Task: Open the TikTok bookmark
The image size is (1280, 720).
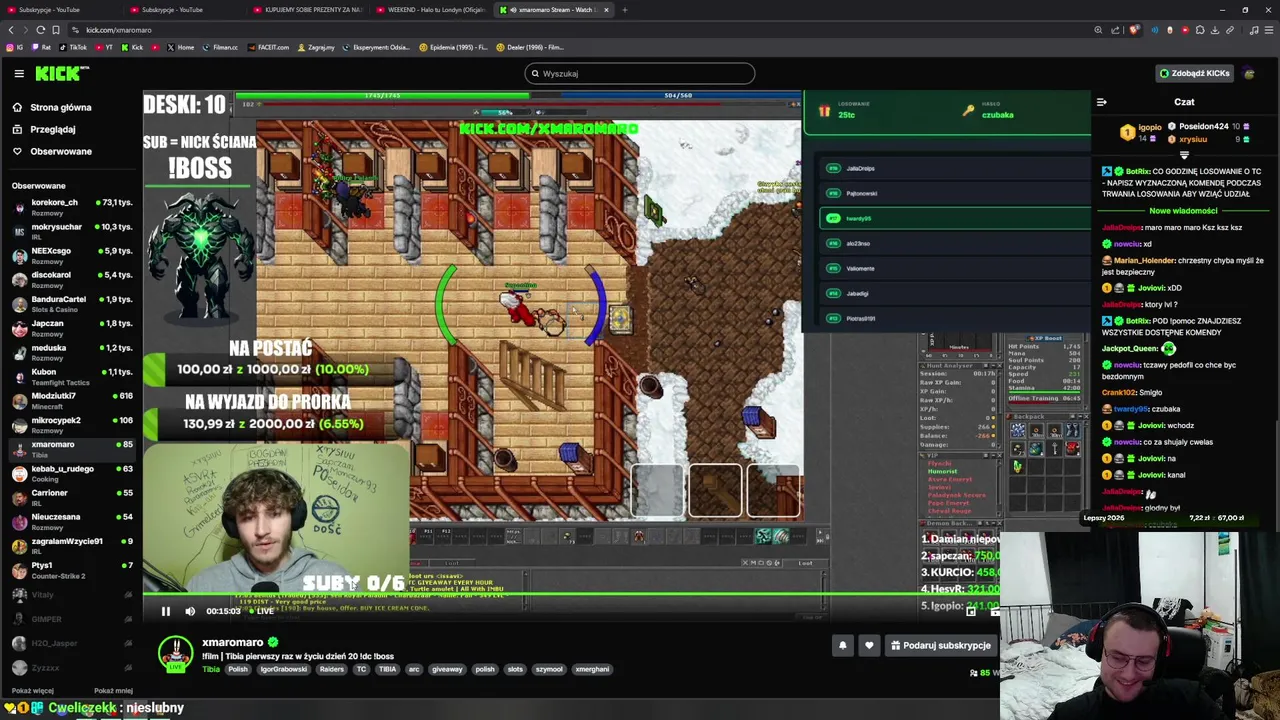Action: tap(73, 47)
